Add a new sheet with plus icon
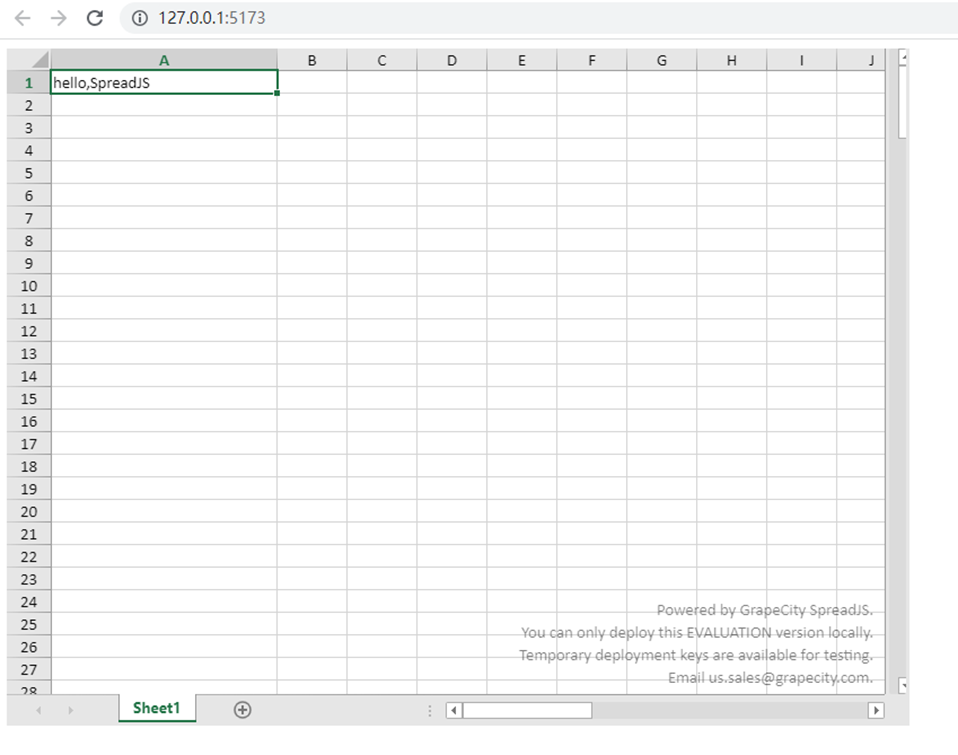This screenshot has width=958, height=755. pyautogui.click(x=243, y=709)
